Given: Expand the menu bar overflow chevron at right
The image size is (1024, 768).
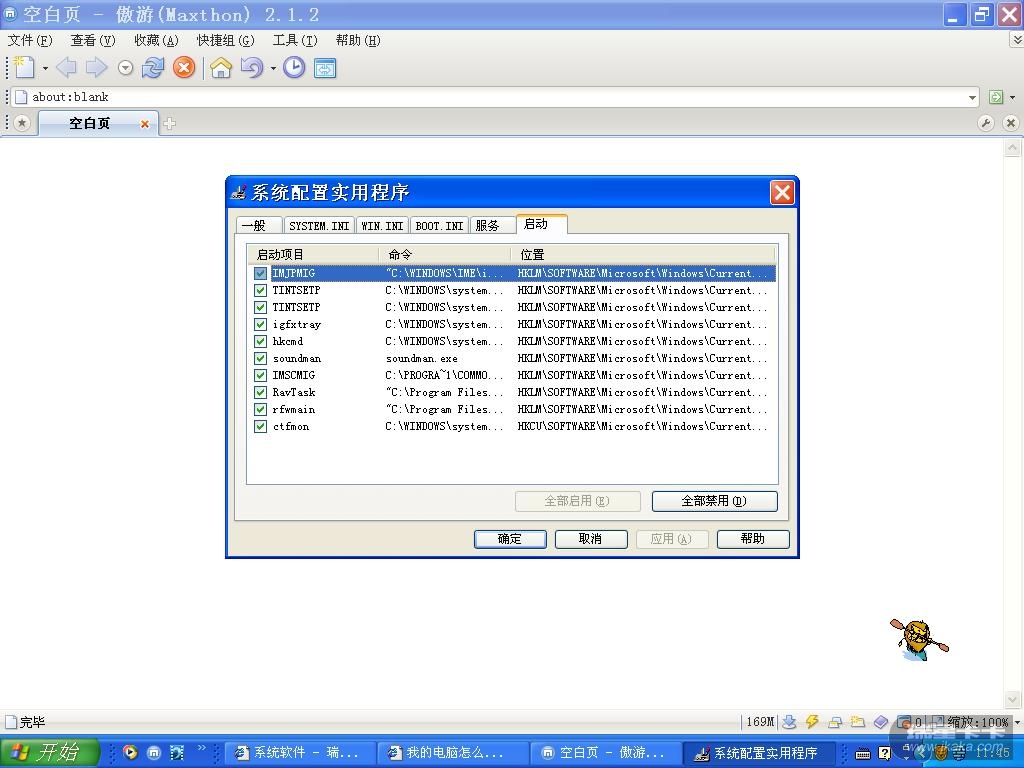Looking at the screenshot, I should (1016, 40).
